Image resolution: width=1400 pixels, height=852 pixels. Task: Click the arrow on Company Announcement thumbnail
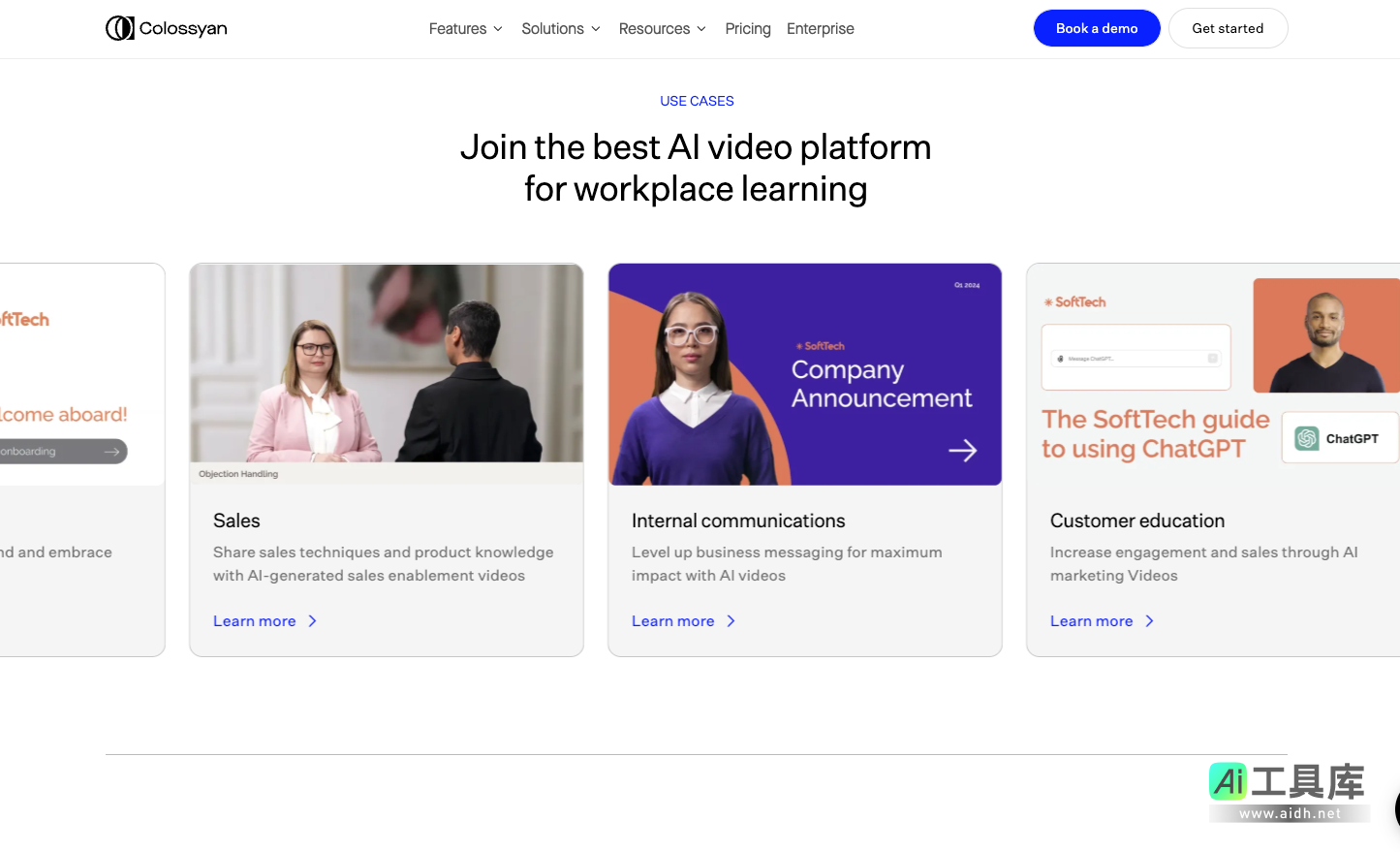[962, 450]
